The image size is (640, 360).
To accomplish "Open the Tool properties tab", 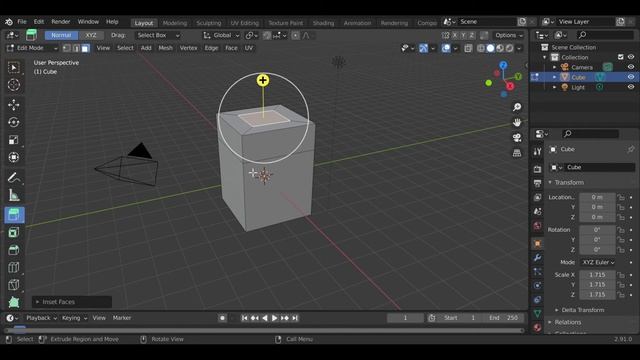I will pyautogui.click(x=537, y=151).
